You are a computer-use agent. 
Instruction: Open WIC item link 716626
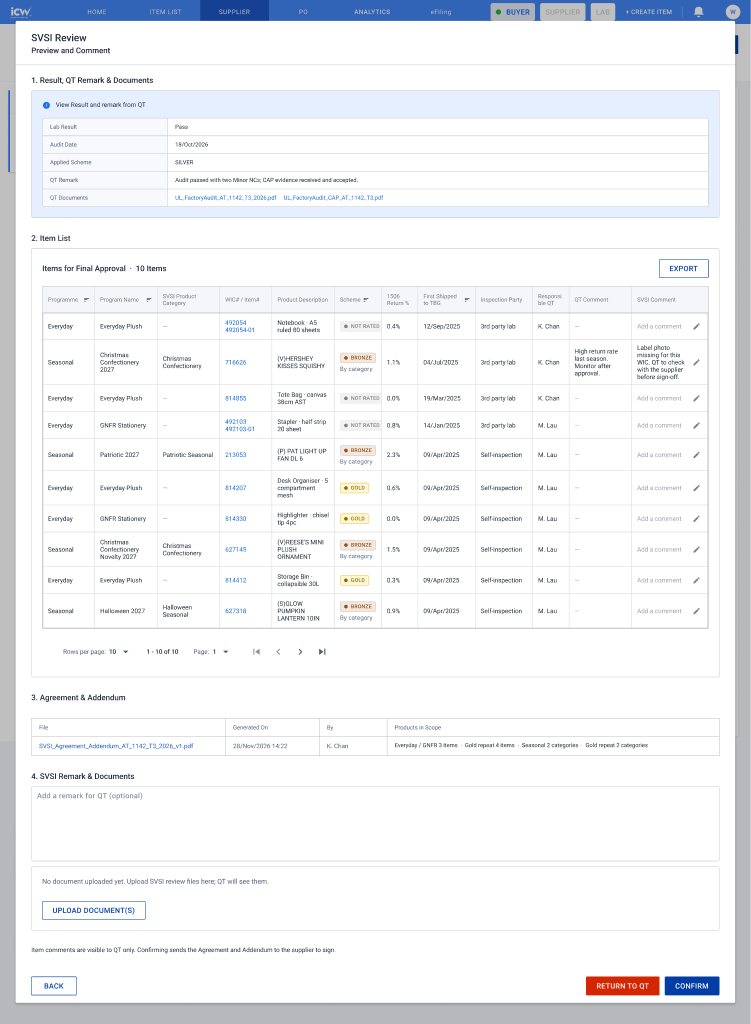[x=236, y=362]
